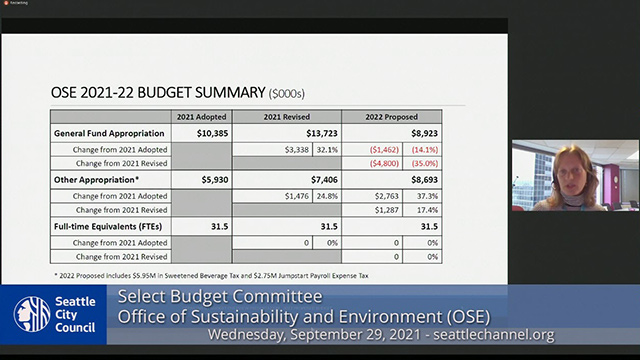Screen dimensions: 640x360
Task: Click the footnote about Sweetened Beverage Tax
Action: (211, 276)
